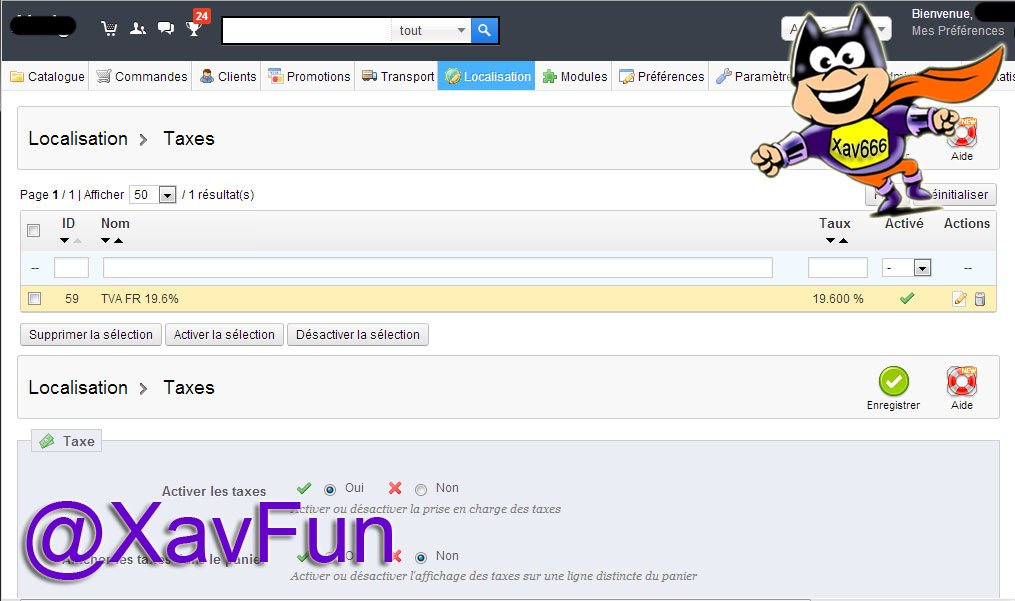
Task: Select Non for taxes in cart display
Action: [421, 557]
